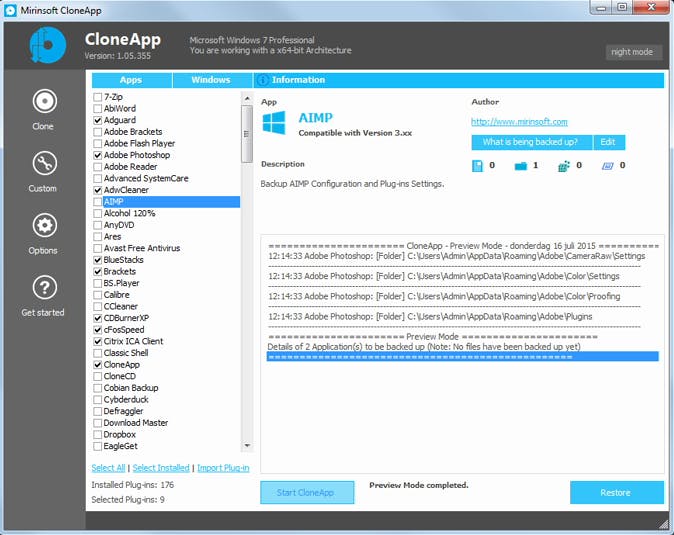
Task: Uncheck the Adguard checkbox
Action: [98, 120]
